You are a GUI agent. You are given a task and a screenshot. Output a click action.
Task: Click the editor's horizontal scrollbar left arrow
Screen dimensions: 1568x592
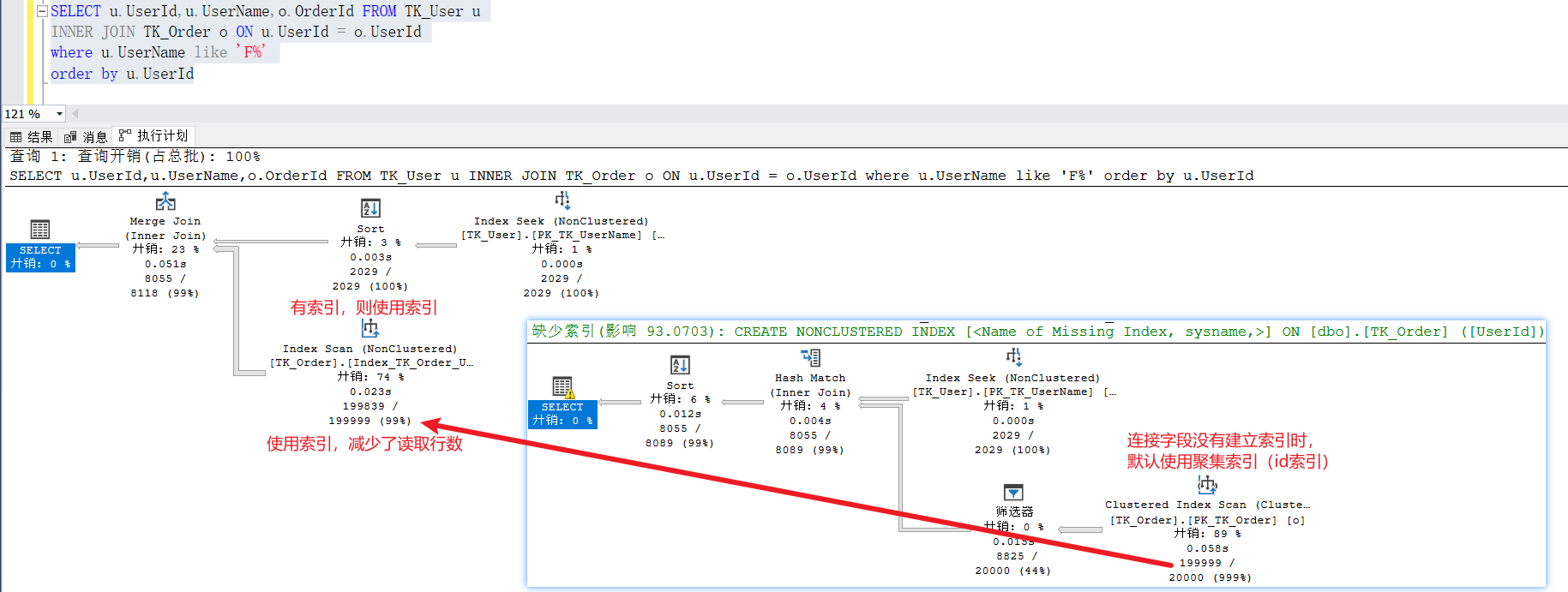75,114
